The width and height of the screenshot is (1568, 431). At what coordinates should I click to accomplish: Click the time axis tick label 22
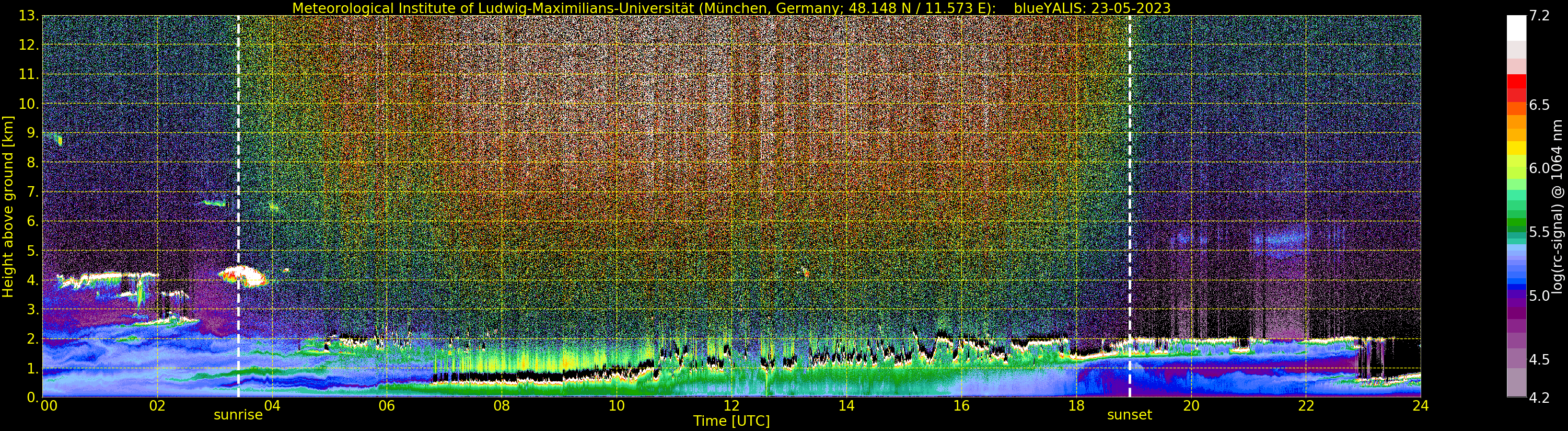[x=1306, y=406]
